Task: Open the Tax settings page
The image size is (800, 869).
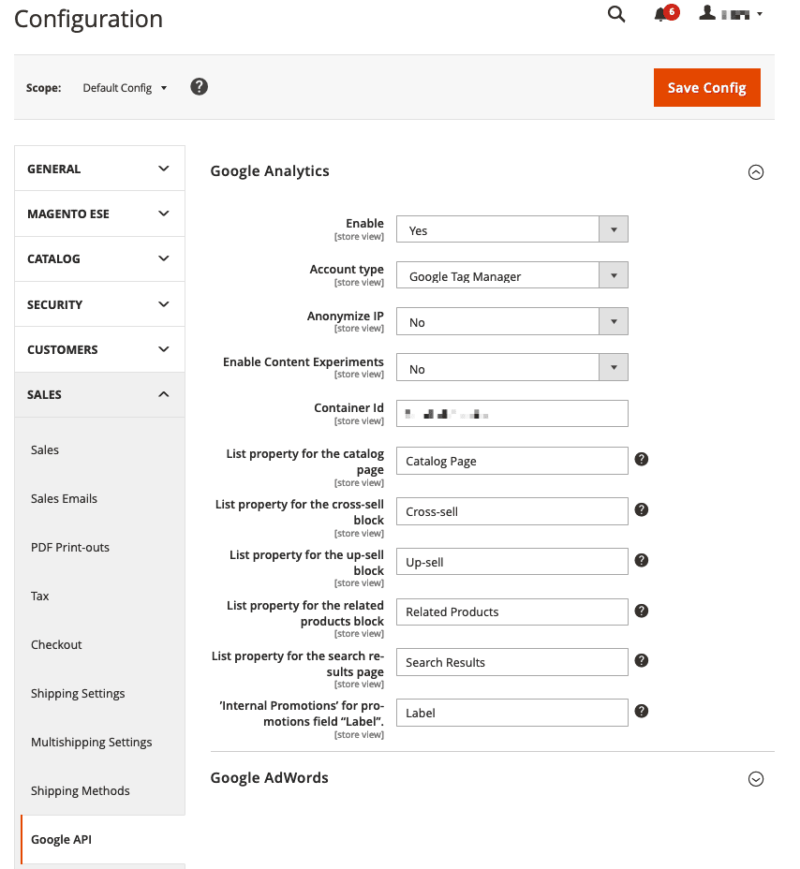Action: coord(40,595)
